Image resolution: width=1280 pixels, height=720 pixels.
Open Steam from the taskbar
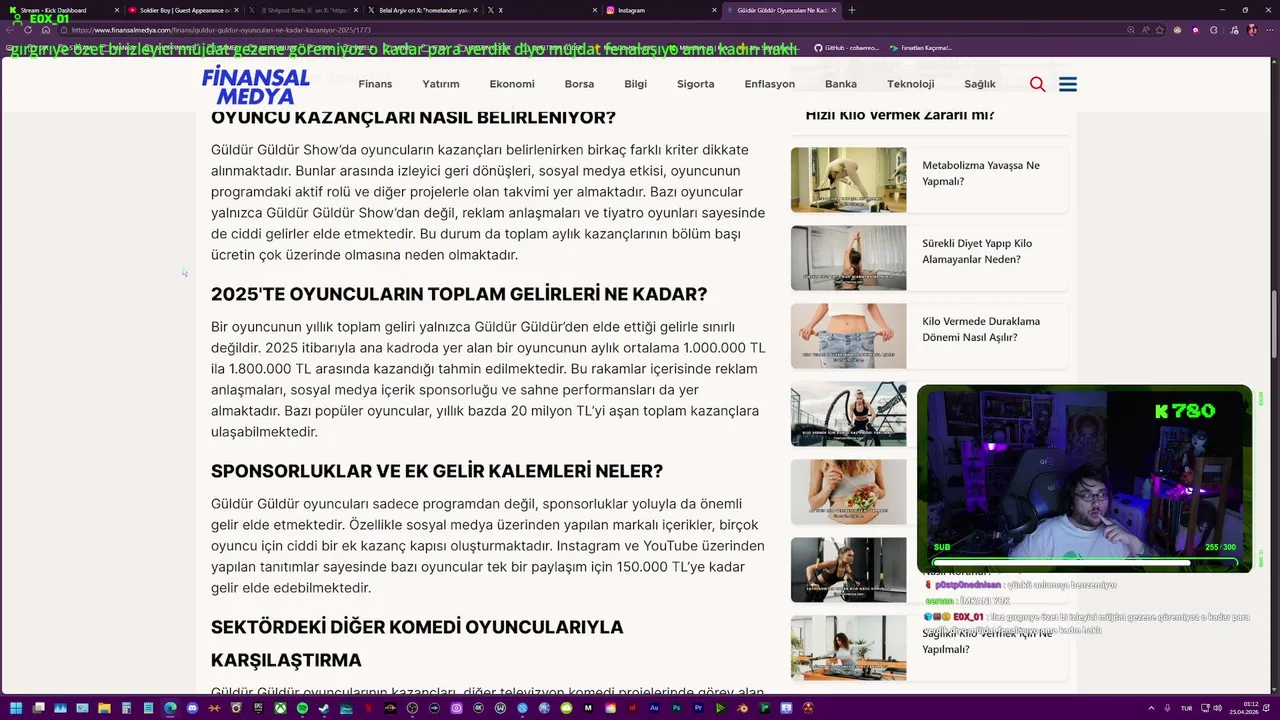point(324,708)
